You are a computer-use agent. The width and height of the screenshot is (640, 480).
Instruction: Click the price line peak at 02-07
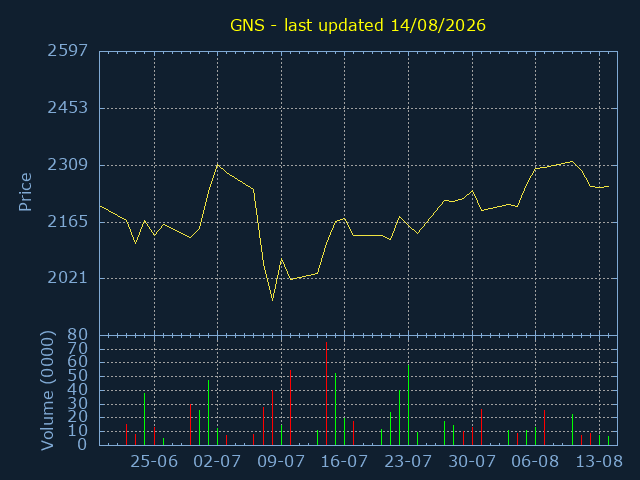click(218, 165)
